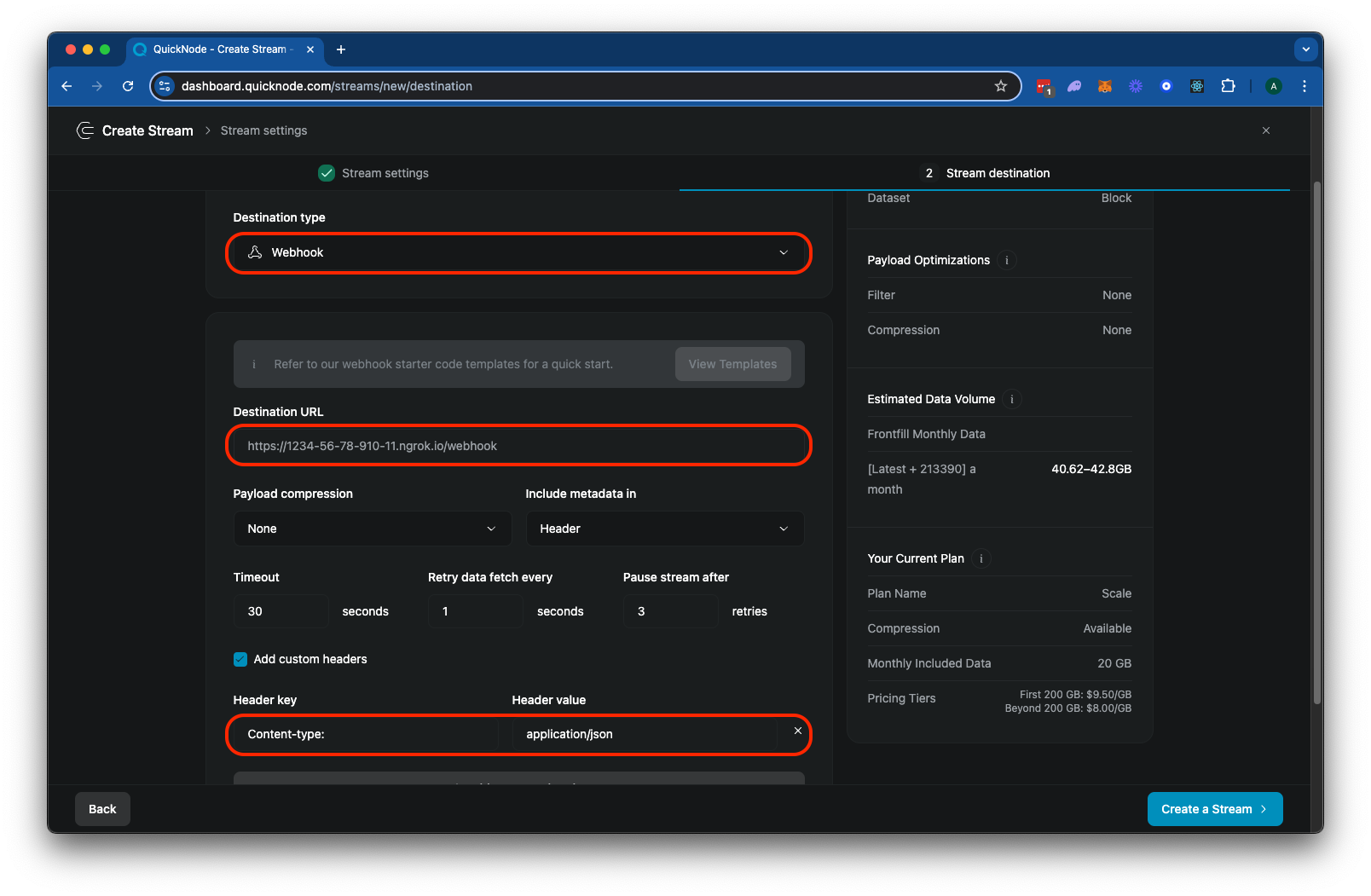Uncheck Add custom headers checkbox
The height and width of the screenshot is (896, 1371).
tap(240, 659)
